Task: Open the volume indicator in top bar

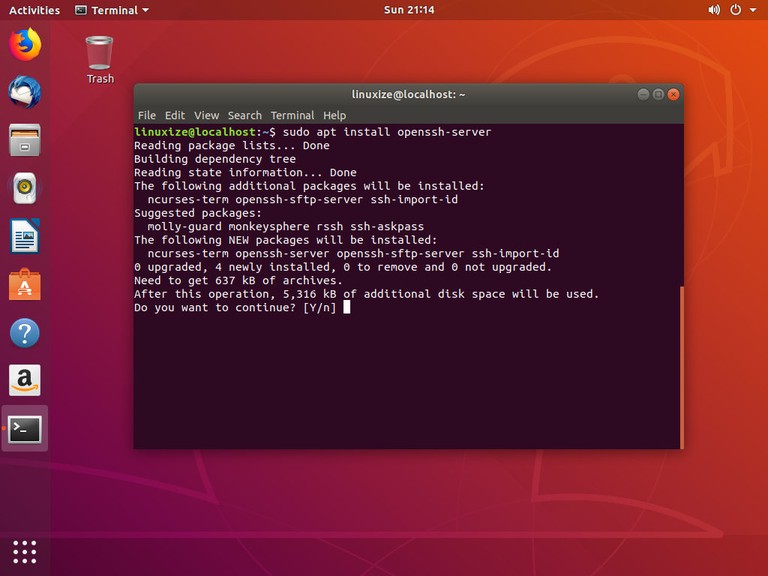Action: (x=714, y=10)
